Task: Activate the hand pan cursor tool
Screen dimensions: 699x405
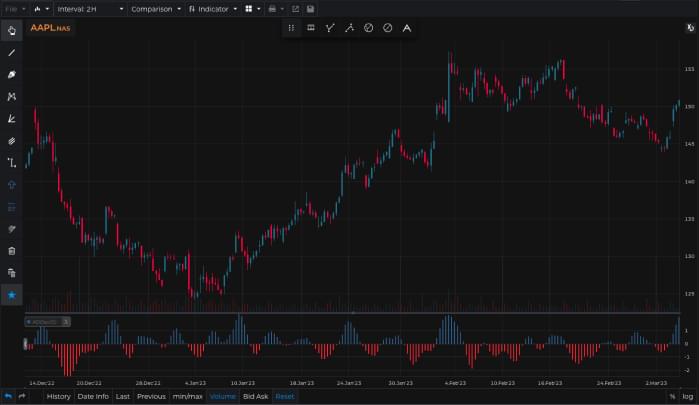Action: point(12,30)
